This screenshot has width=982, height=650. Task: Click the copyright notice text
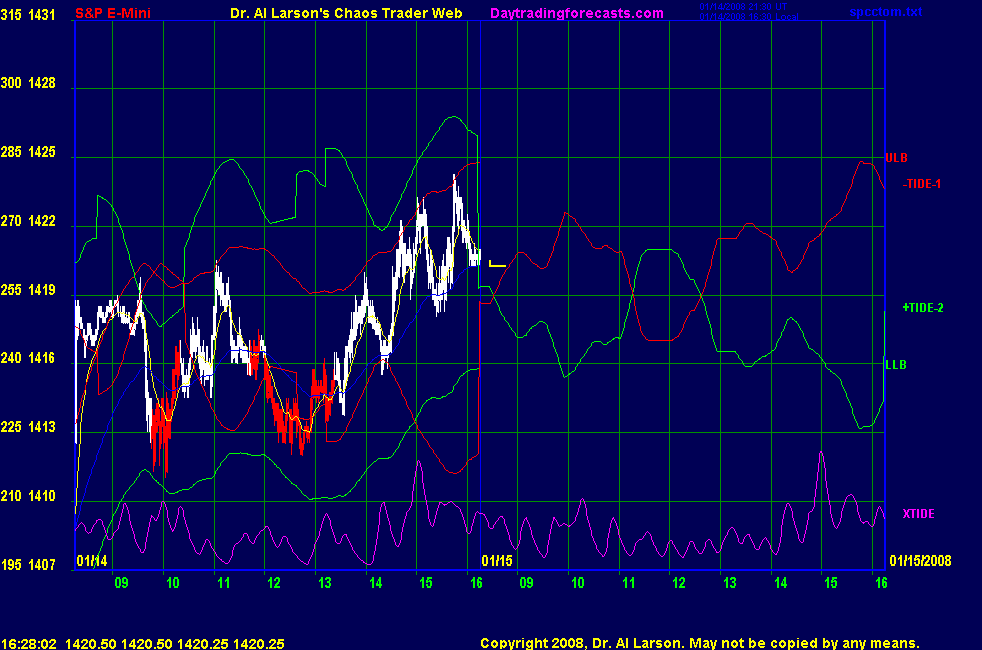coord(699,643)
